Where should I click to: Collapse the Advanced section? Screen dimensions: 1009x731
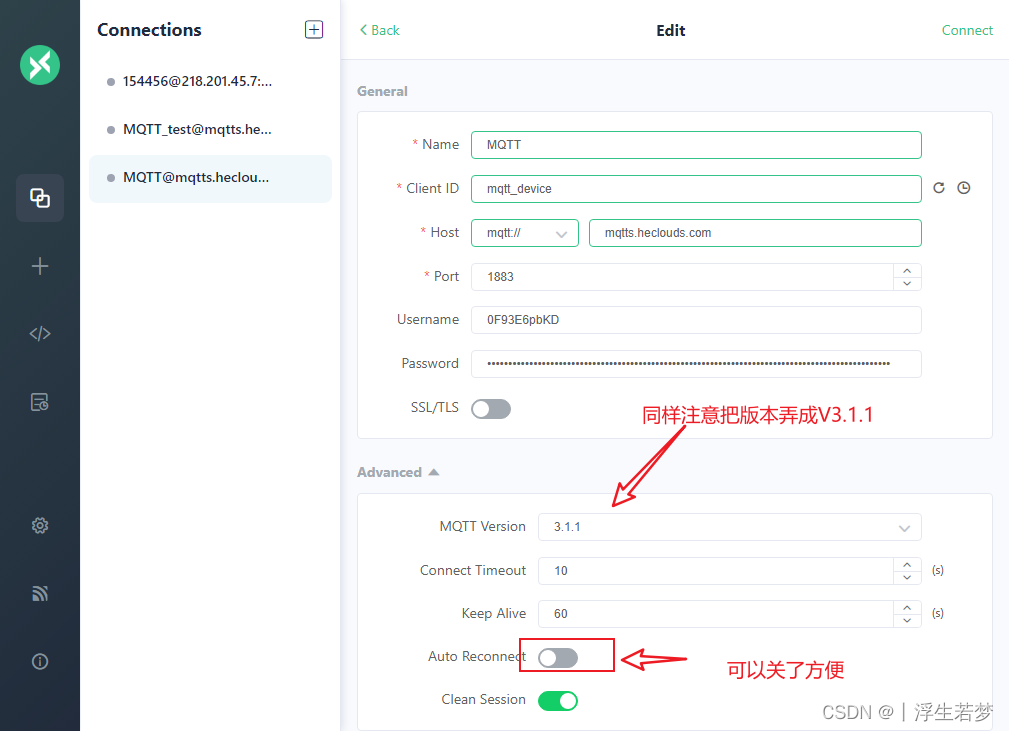tap(398, 472)
